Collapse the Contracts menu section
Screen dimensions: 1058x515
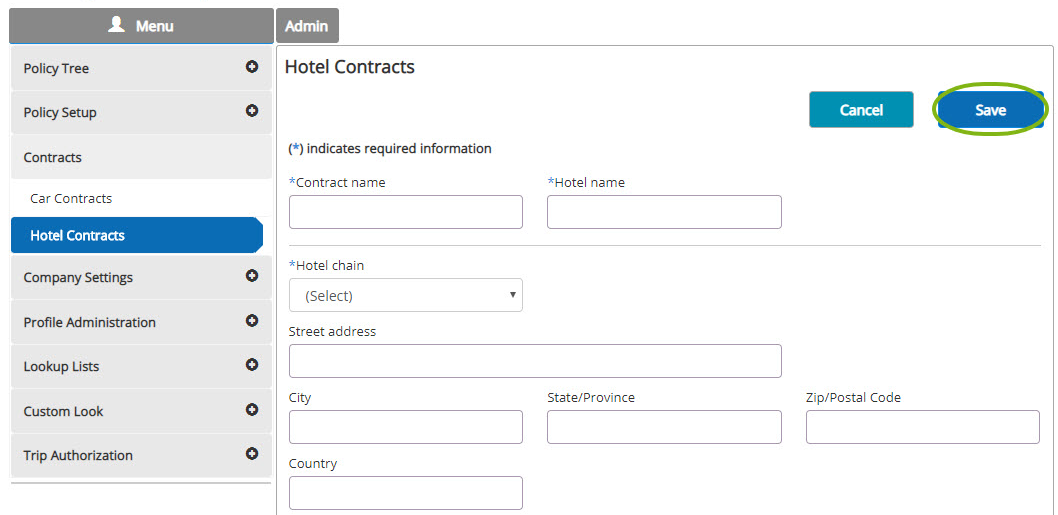[x=141, y=157]
